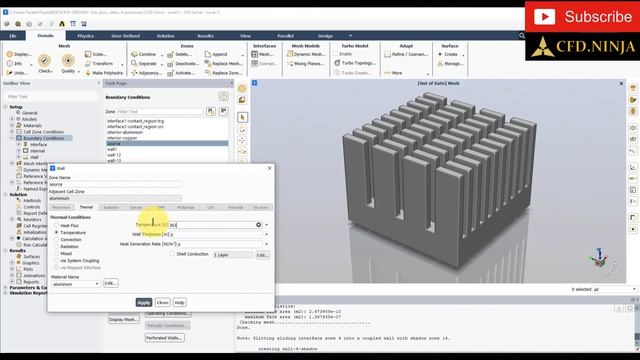Image resolution: width=640 pixels, height=360 pixels.
Task: Click the pan view tool in the graphics toolbar
Action: 242,140
